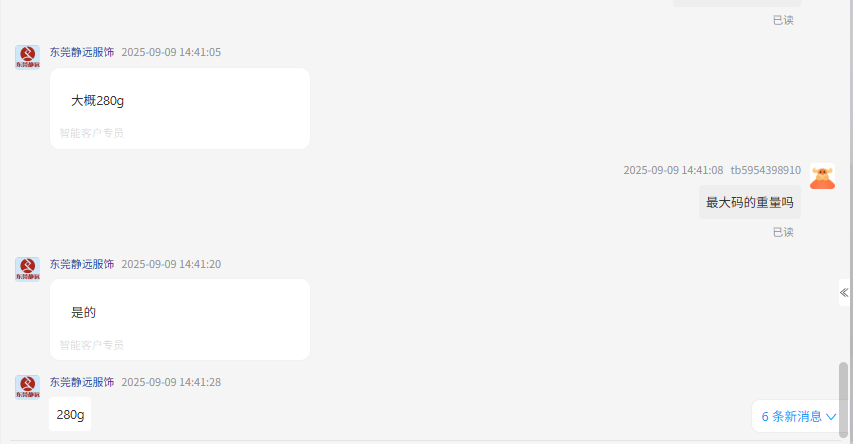Select the 最大码的重量吗 buyer message
Viewport: 853px width, 444px height.
(x=750, y=202)
